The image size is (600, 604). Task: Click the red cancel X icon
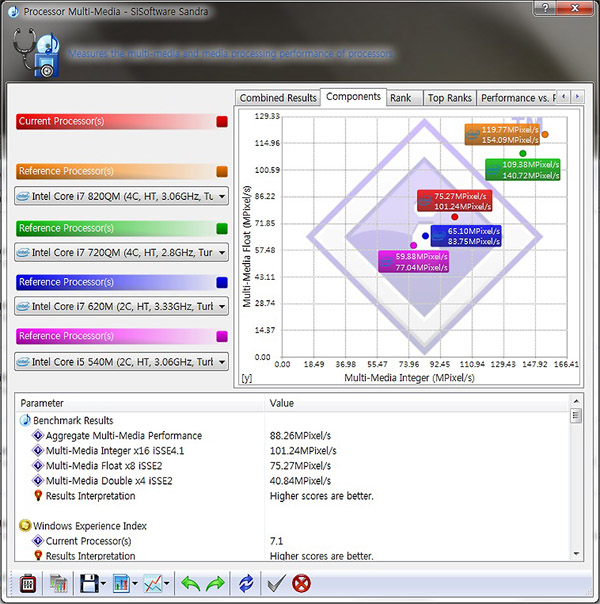(x=301, y=584)
